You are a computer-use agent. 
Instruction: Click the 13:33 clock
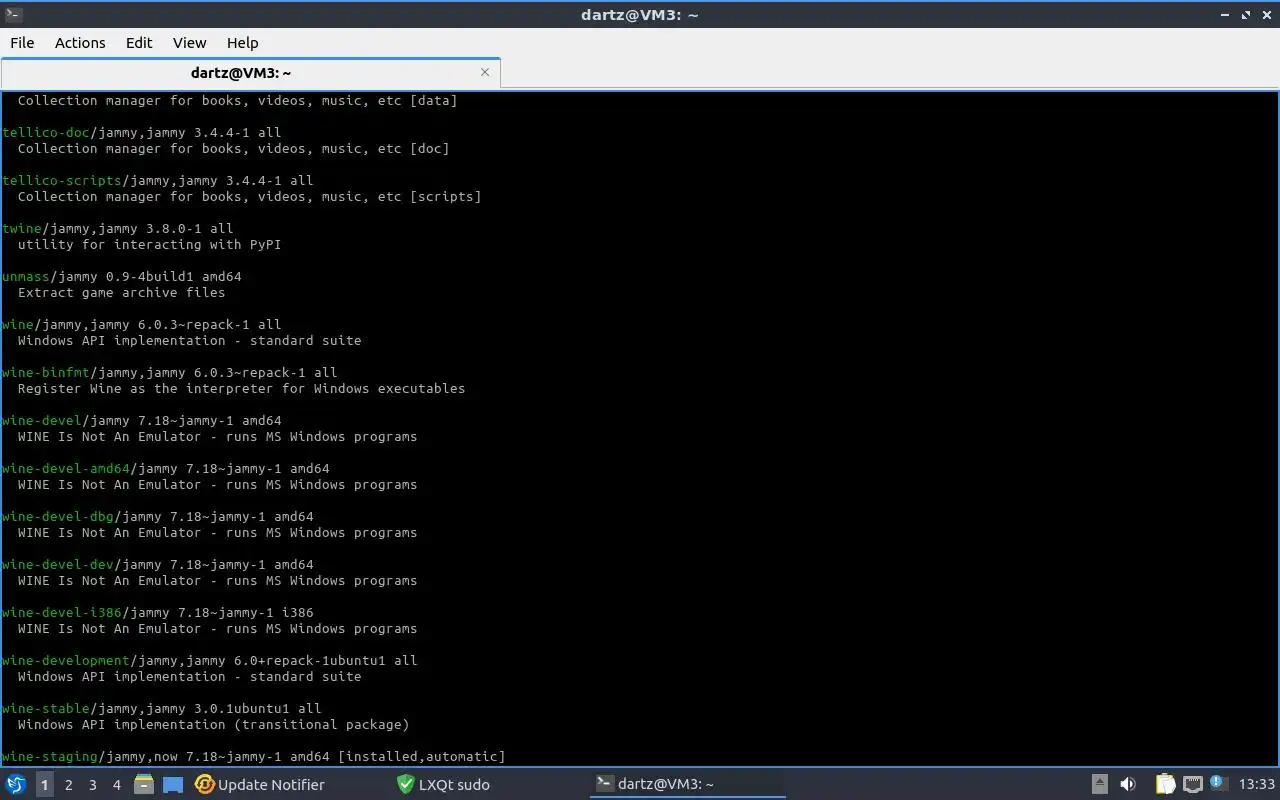[x=1256, y=784]
